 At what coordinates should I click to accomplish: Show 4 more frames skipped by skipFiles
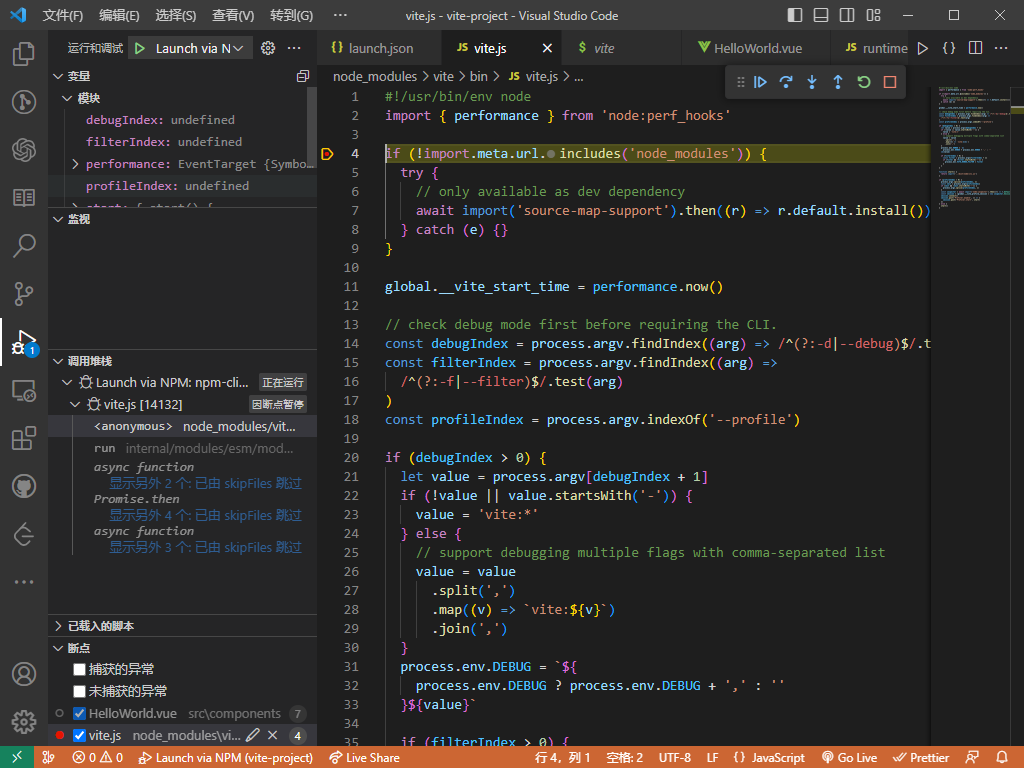point(205,515)
